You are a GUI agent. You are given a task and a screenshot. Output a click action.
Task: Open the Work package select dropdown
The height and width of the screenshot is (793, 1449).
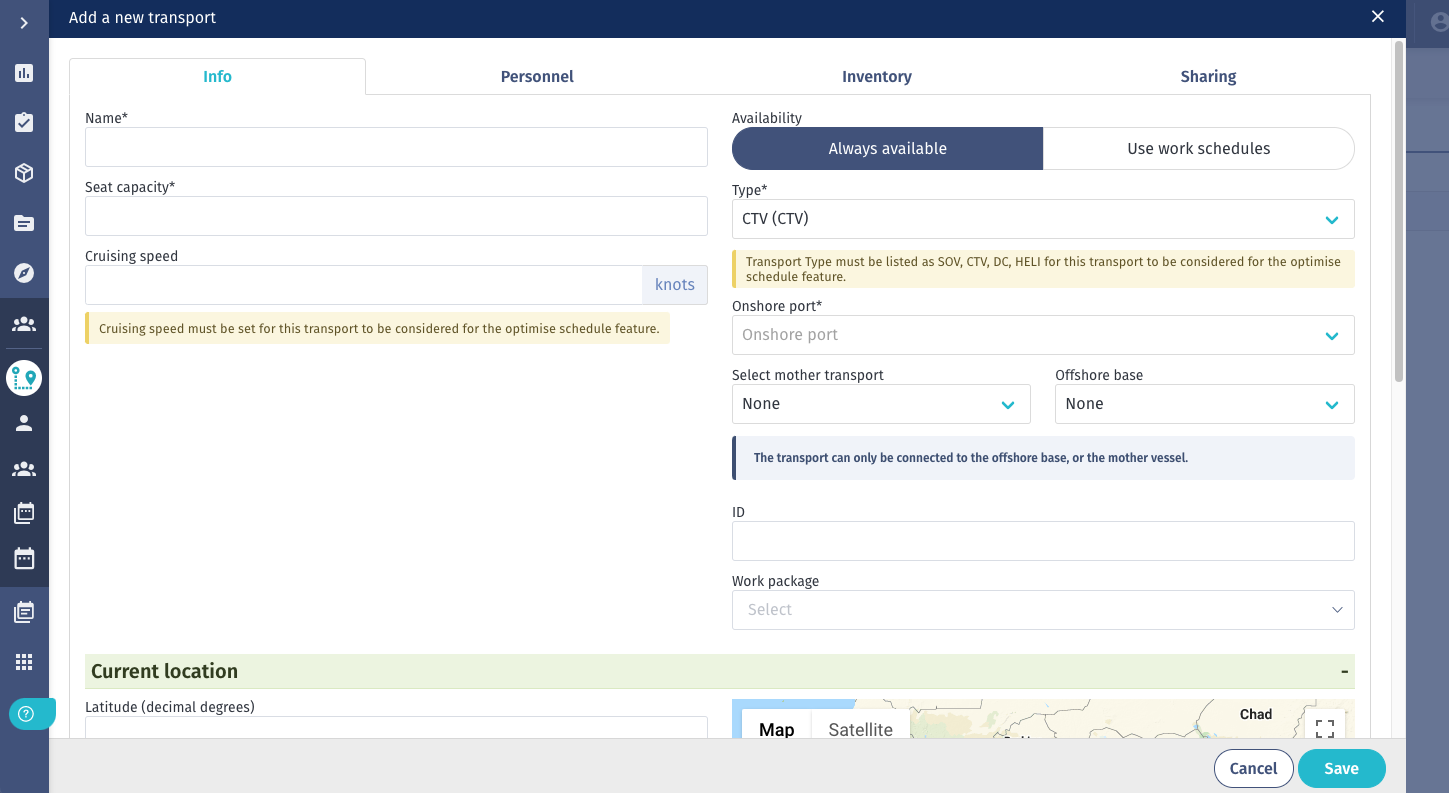coord(1043,610)
